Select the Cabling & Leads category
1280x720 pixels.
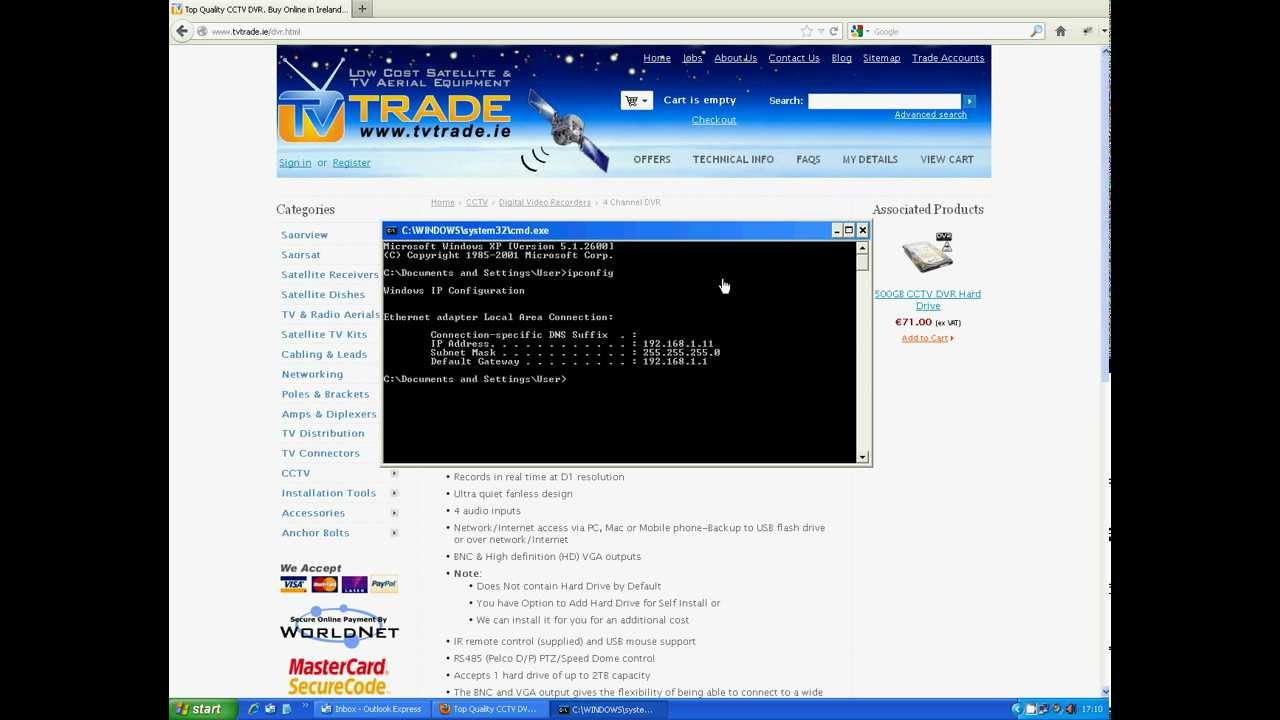tap(324, 354)
